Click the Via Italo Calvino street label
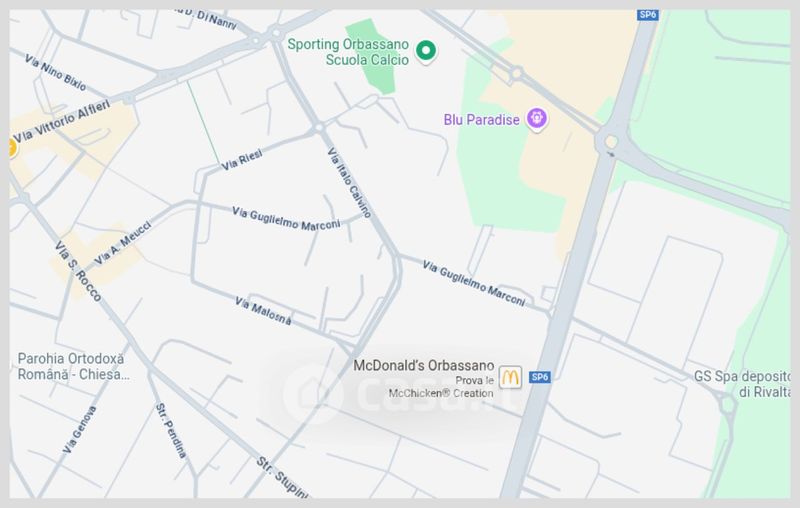Screen dimensions: 800x508 [x=349, y=183]
